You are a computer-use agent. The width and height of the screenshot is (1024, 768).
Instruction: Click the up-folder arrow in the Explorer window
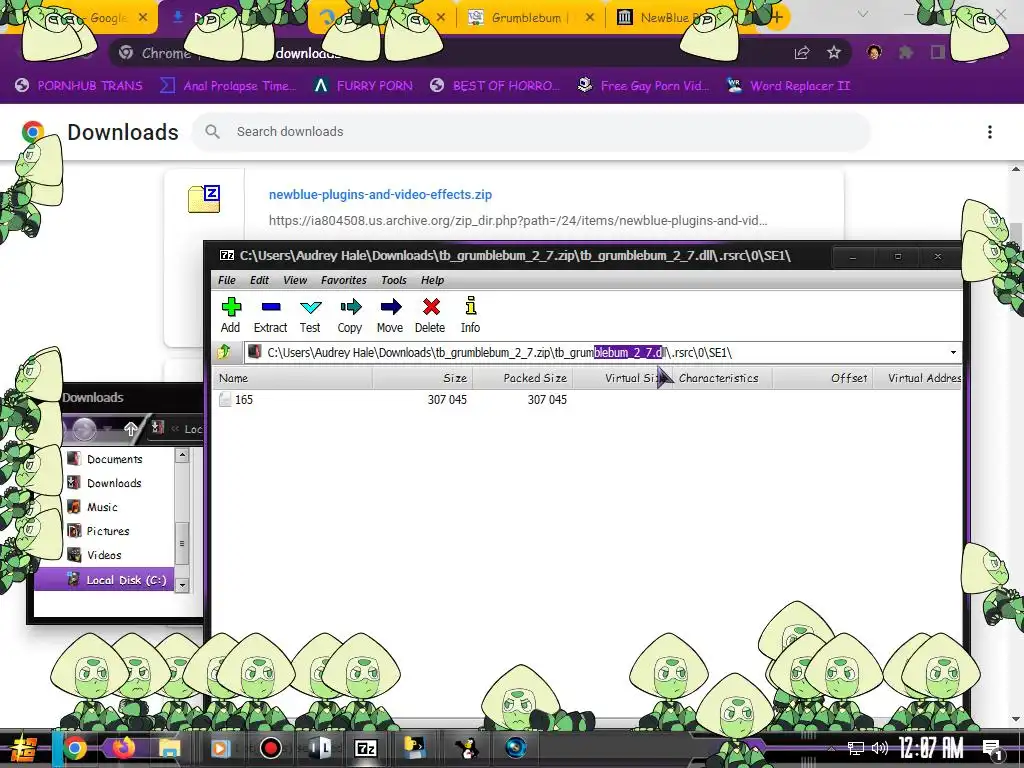131,429
